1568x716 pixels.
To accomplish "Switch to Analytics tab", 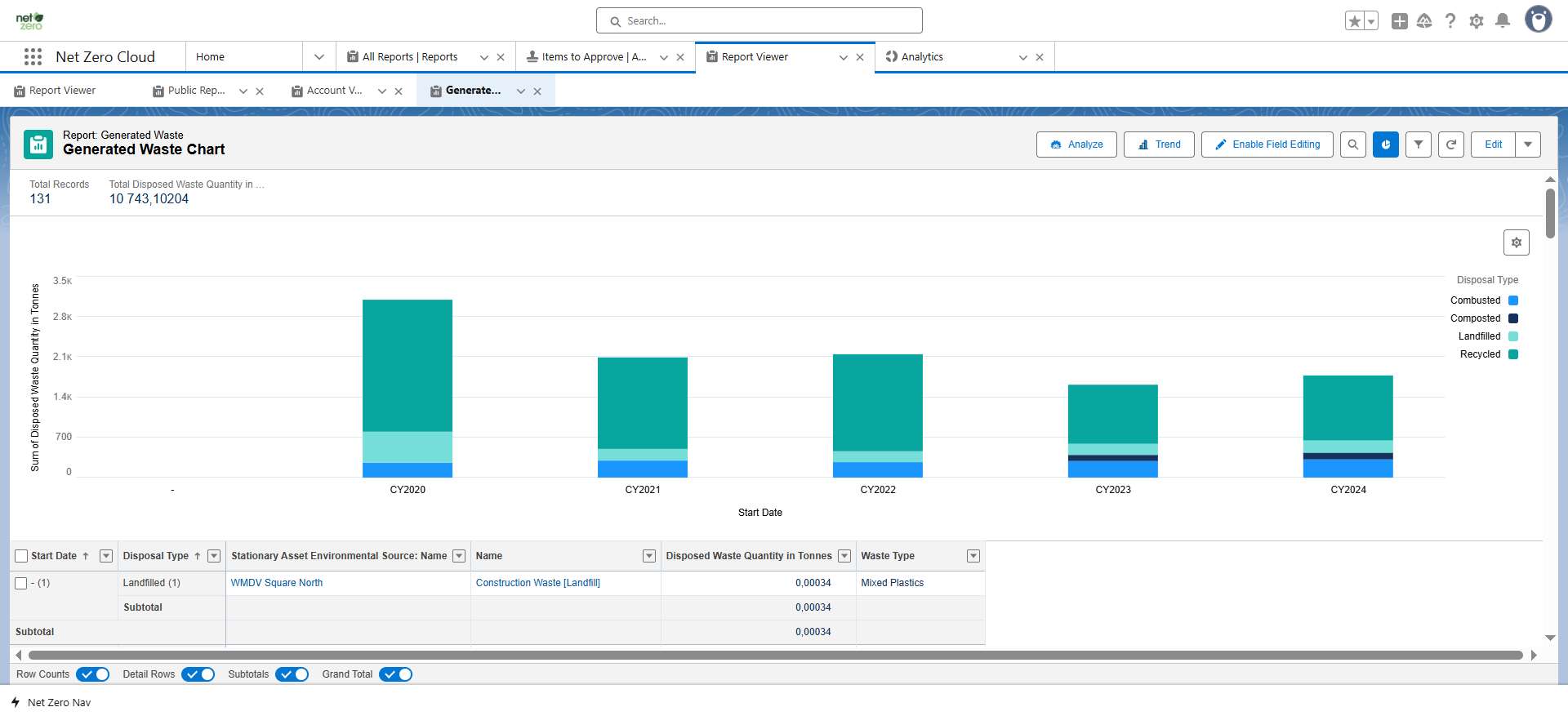I will coord(922,57).
